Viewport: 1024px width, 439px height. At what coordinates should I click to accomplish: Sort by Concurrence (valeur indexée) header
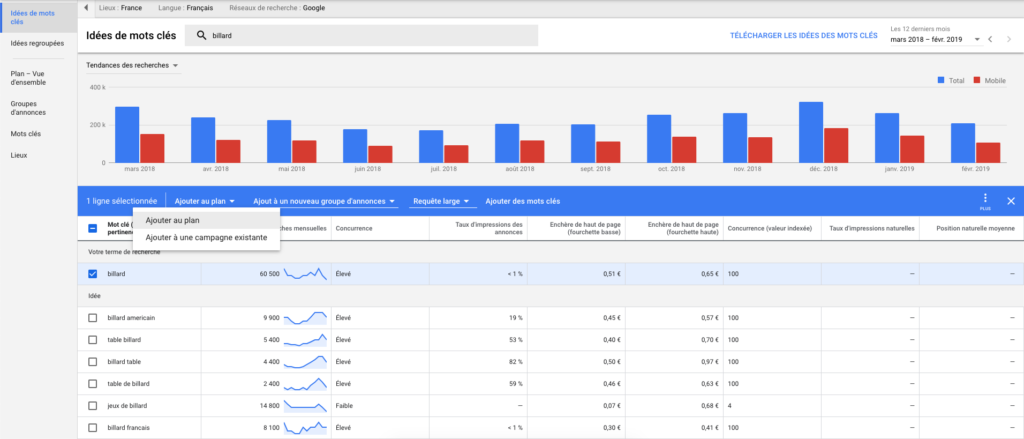(x=769, y=229)
